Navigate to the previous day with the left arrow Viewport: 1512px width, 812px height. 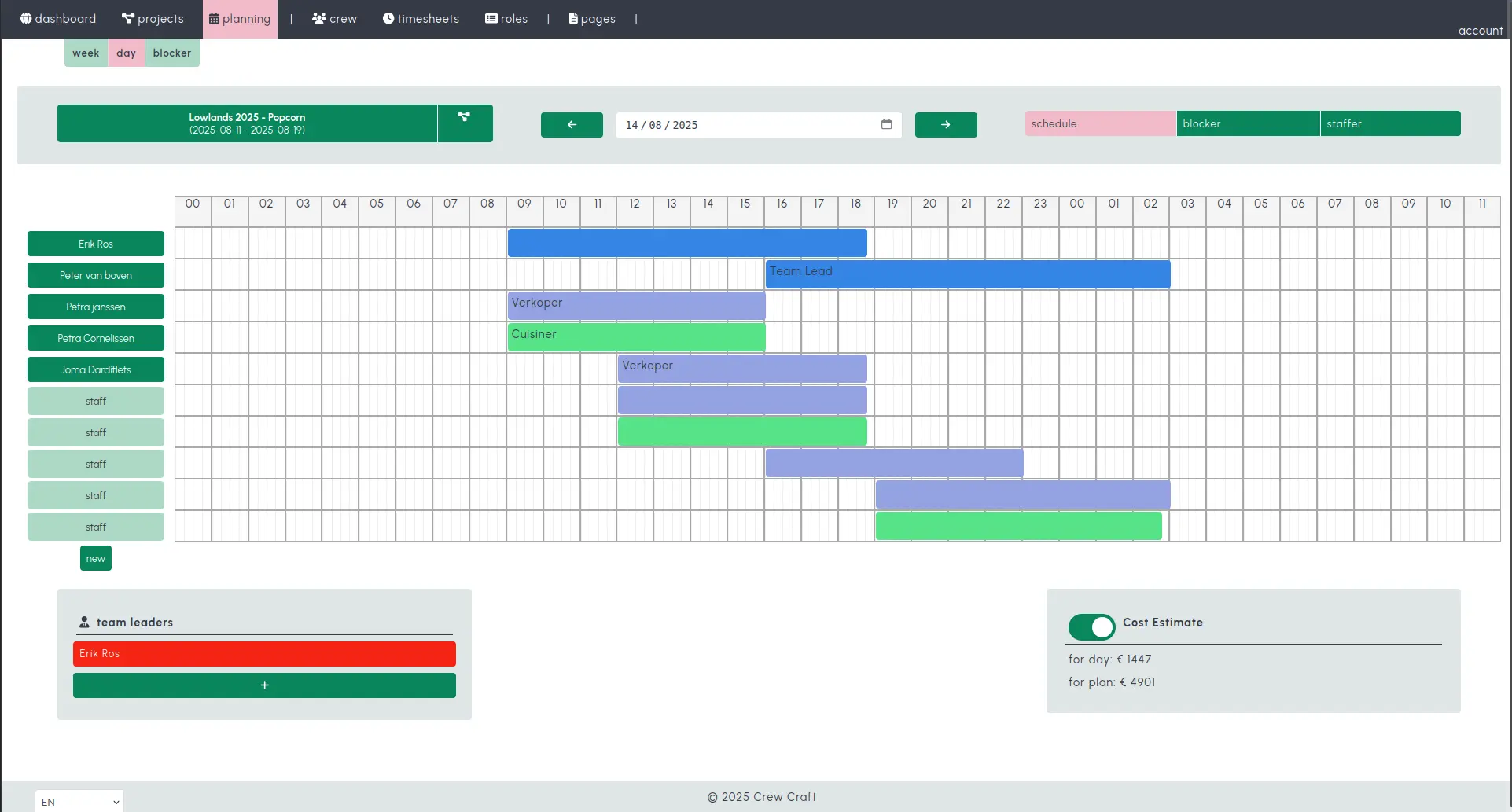(x=572, y=124)
